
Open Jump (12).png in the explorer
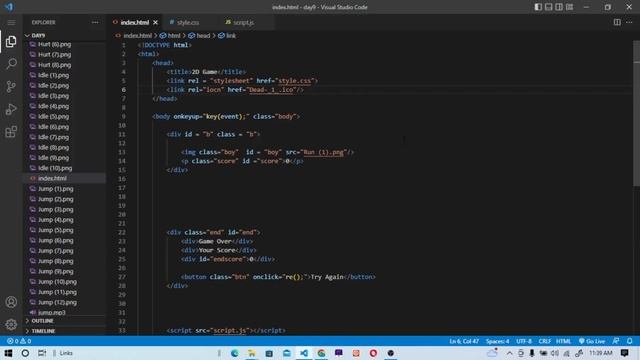[x=57, y=302]
